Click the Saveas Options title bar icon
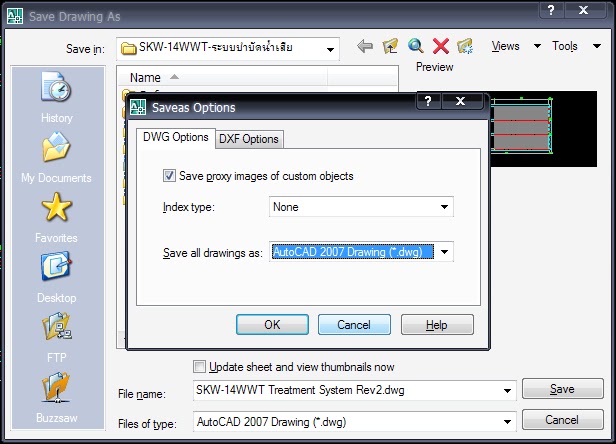616x444 pixels. tap(138, 107)
